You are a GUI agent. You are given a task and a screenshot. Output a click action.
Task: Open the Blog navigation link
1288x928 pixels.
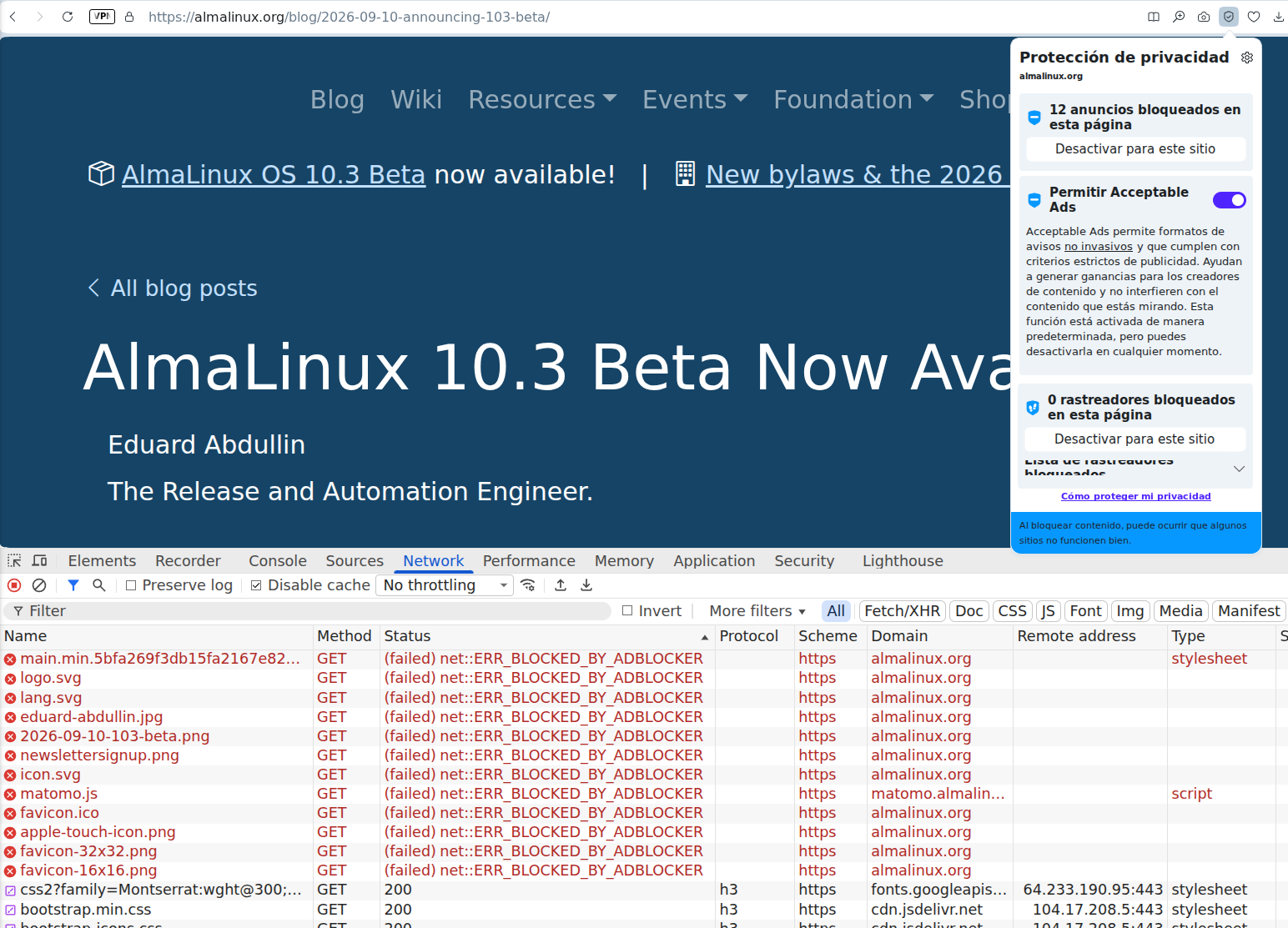click(337, 100)
